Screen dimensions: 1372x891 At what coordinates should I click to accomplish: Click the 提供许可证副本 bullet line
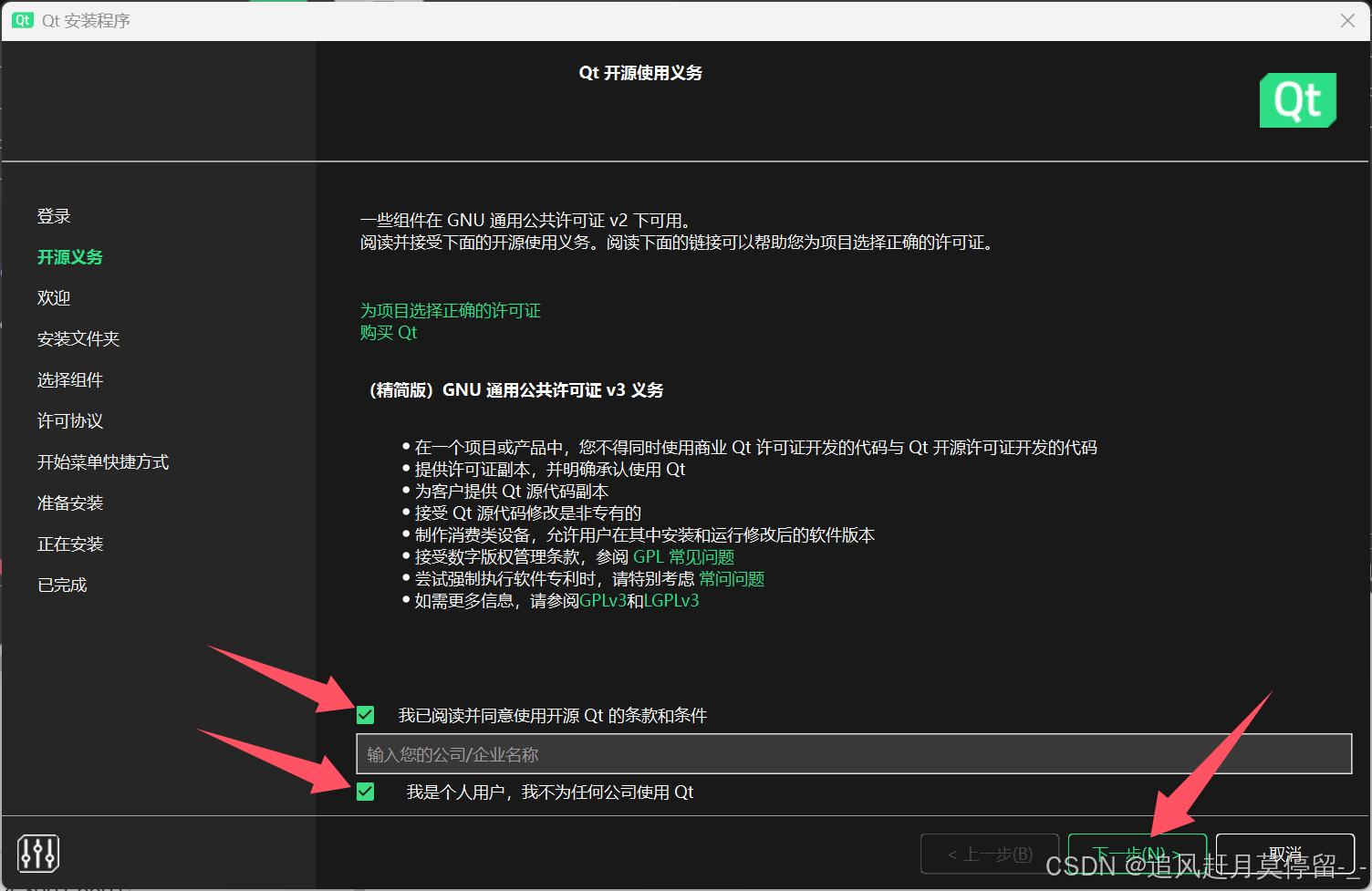pyautogui.click(x=550, y=470)
